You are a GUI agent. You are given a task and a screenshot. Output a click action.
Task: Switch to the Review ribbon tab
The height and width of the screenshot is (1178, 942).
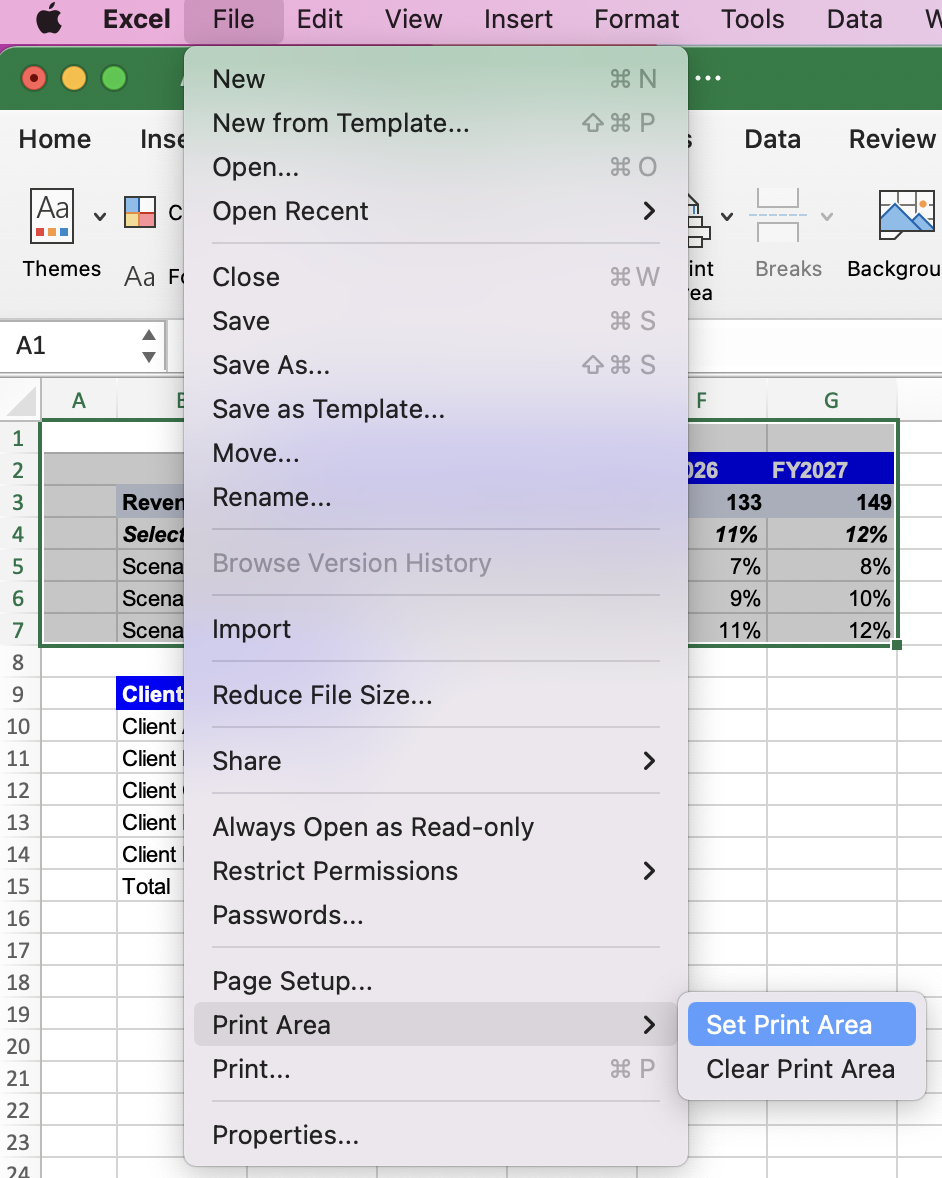[891, 139]
